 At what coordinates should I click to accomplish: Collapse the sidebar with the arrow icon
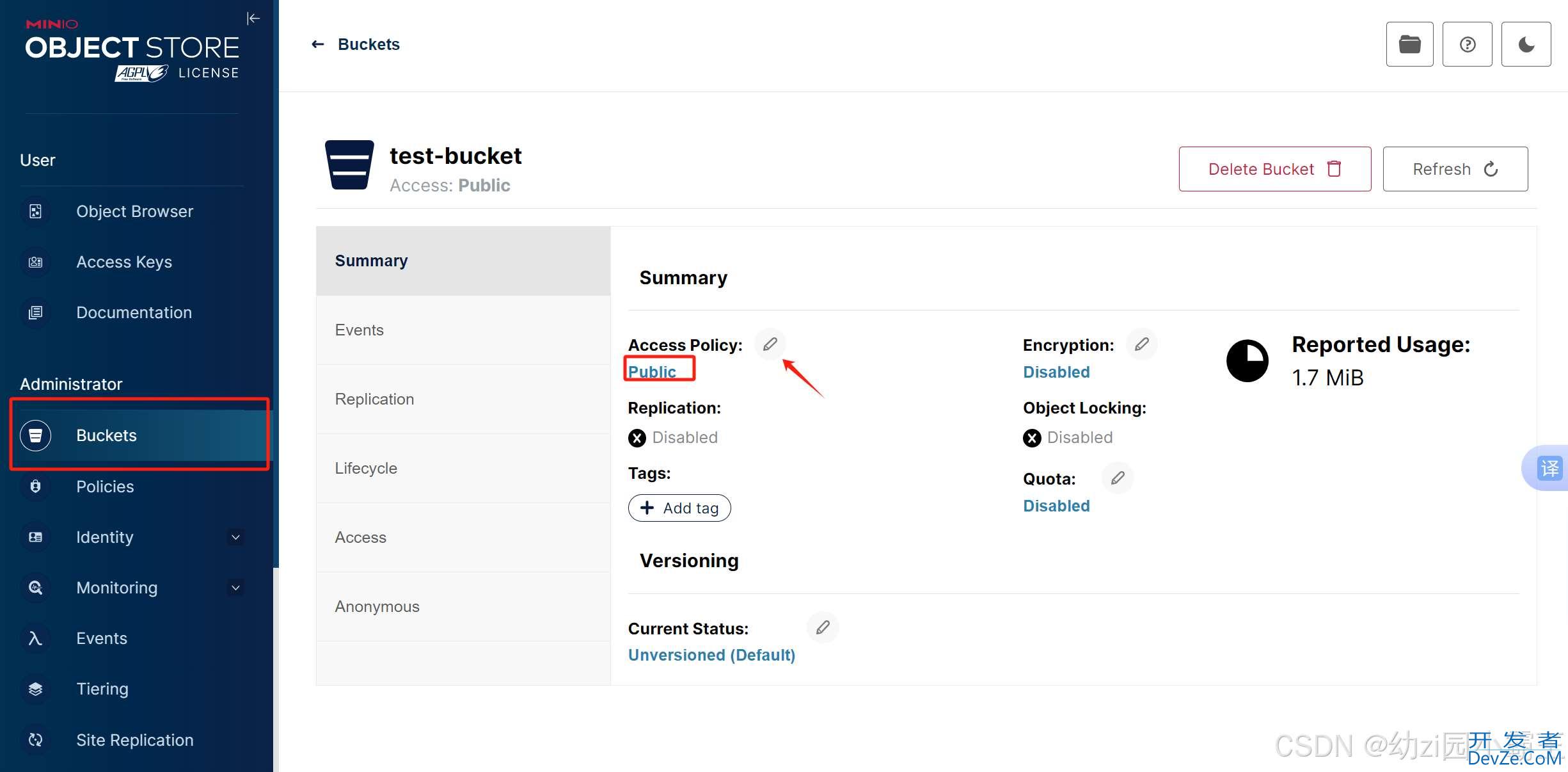click(253, 19)
